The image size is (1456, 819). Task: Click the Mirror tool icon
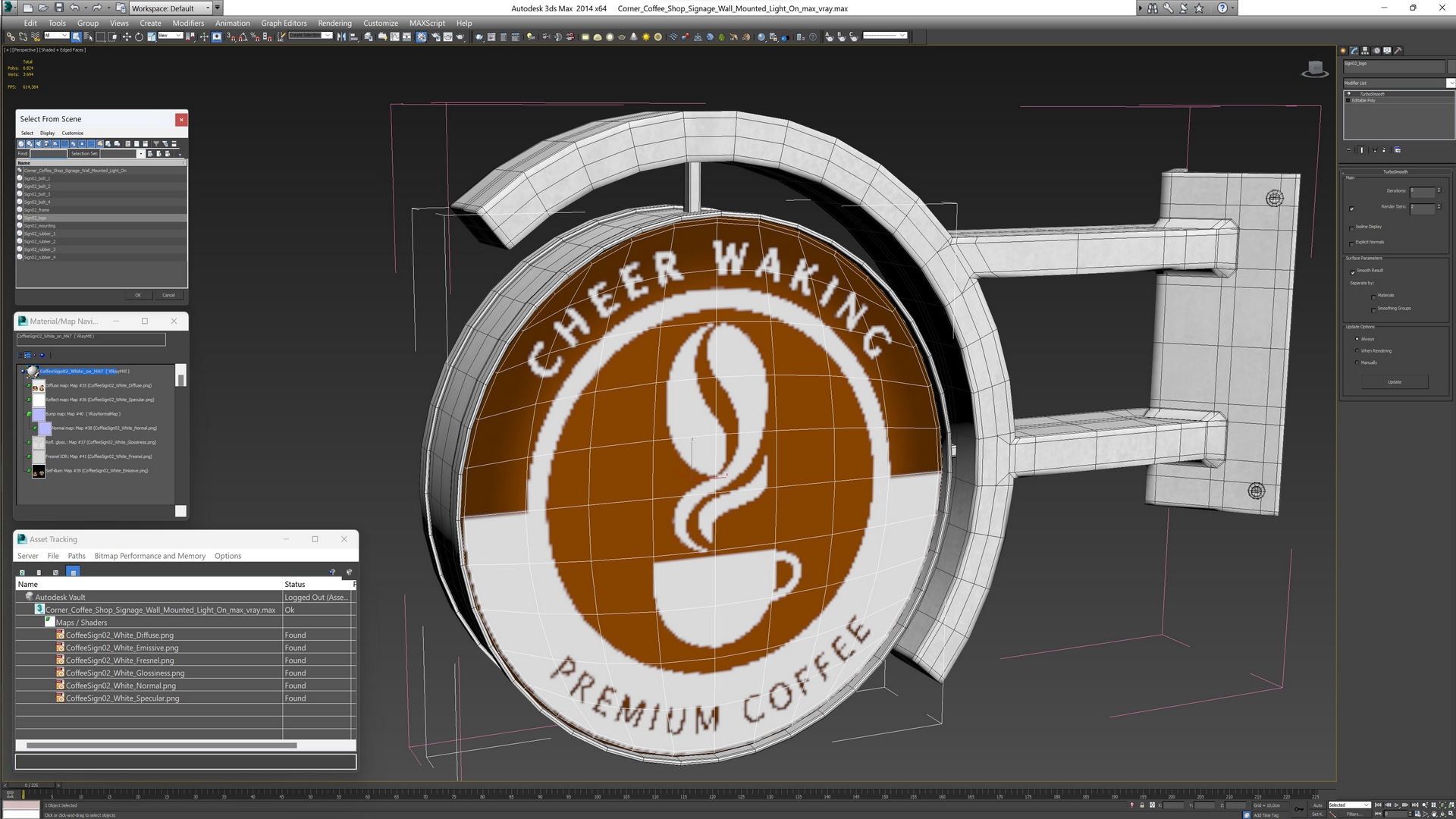tap(341, 36)
